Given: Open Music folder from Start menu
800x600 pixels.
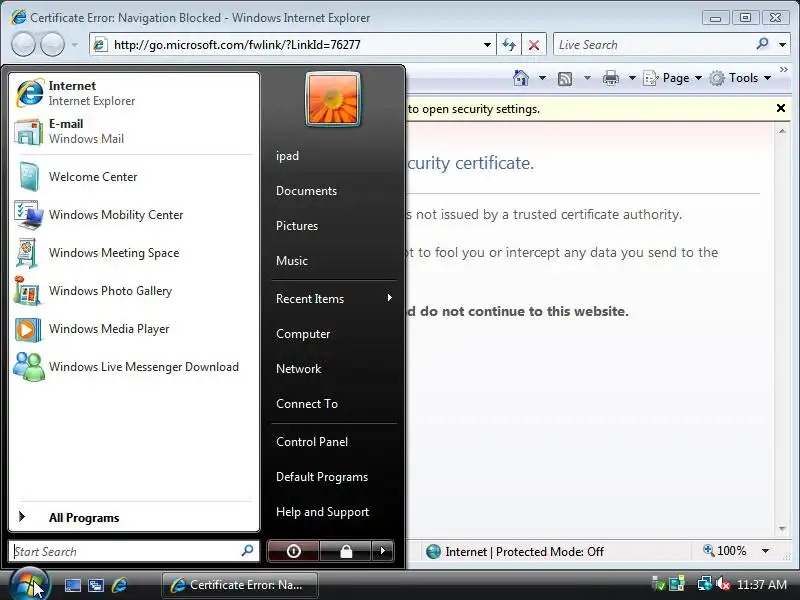Looking at the screenshot, I should 334,261.
